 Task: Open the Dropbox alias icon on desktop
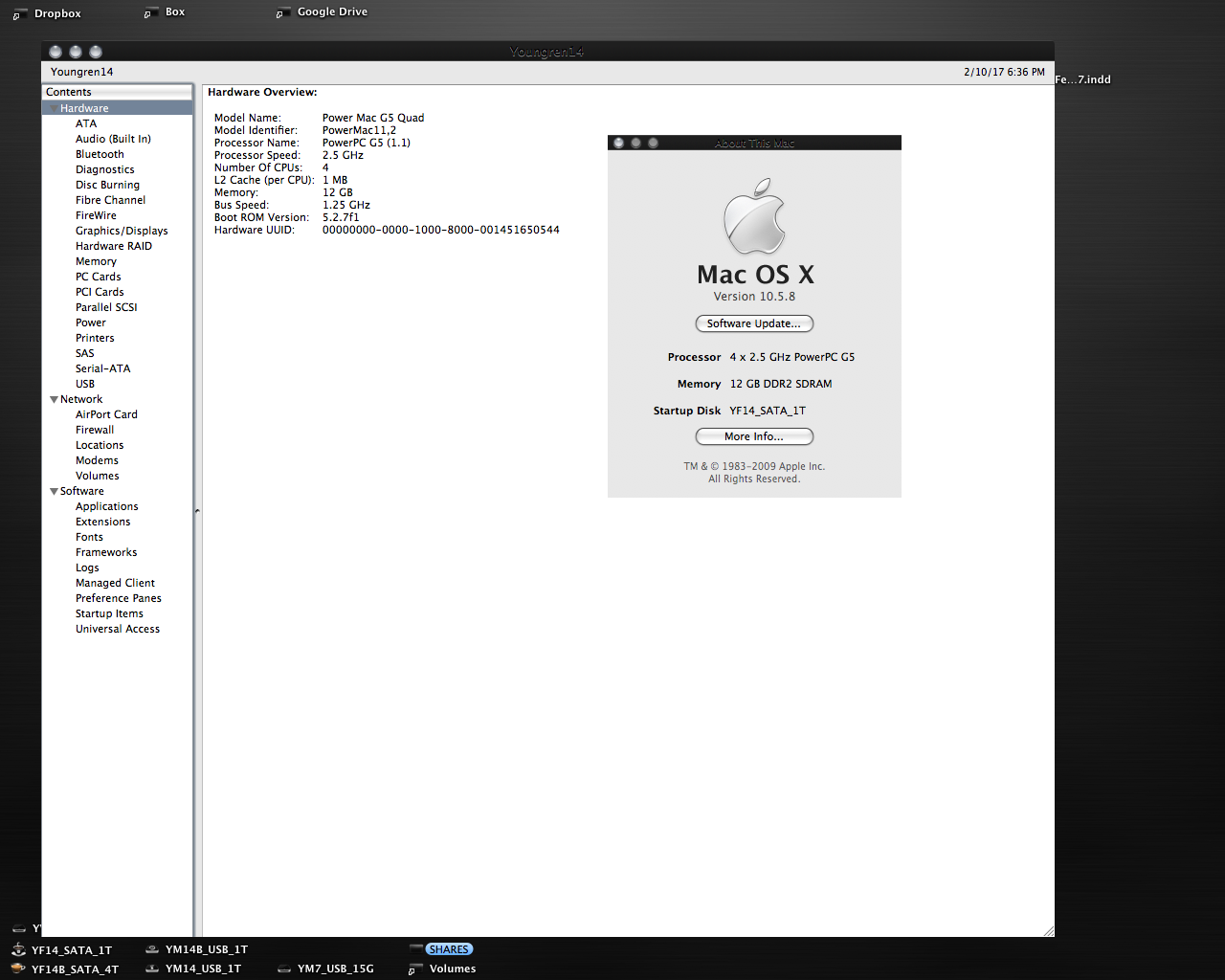[18, 14]
